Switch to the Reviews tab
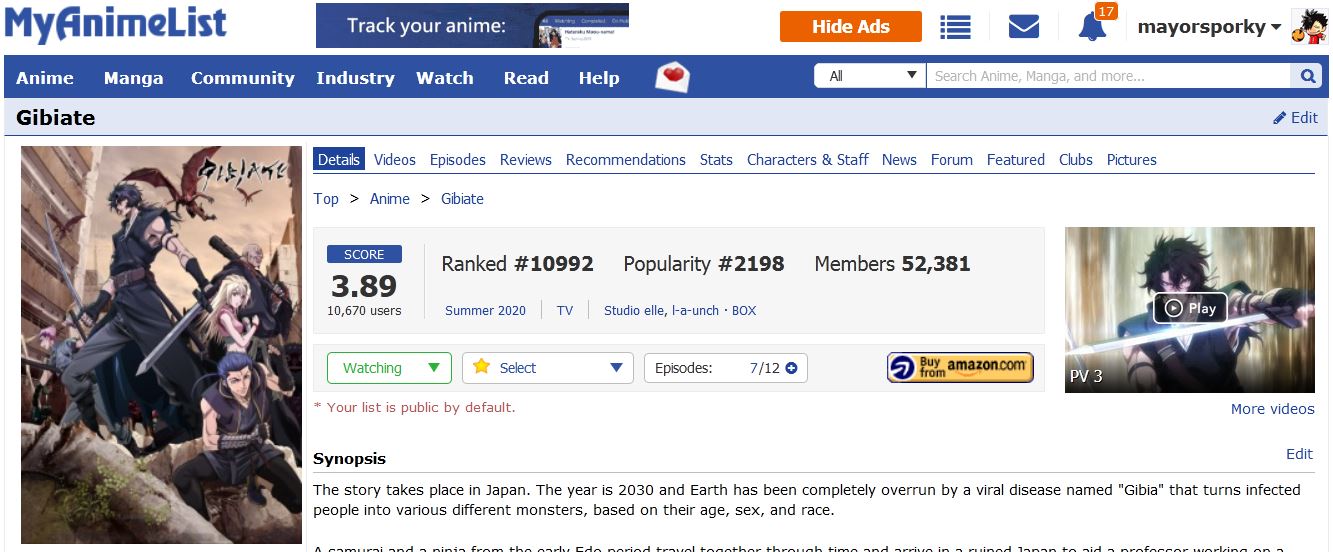The width and height of the screenshot is (1333, 552). pyautogui.click(x=526, y=160)
